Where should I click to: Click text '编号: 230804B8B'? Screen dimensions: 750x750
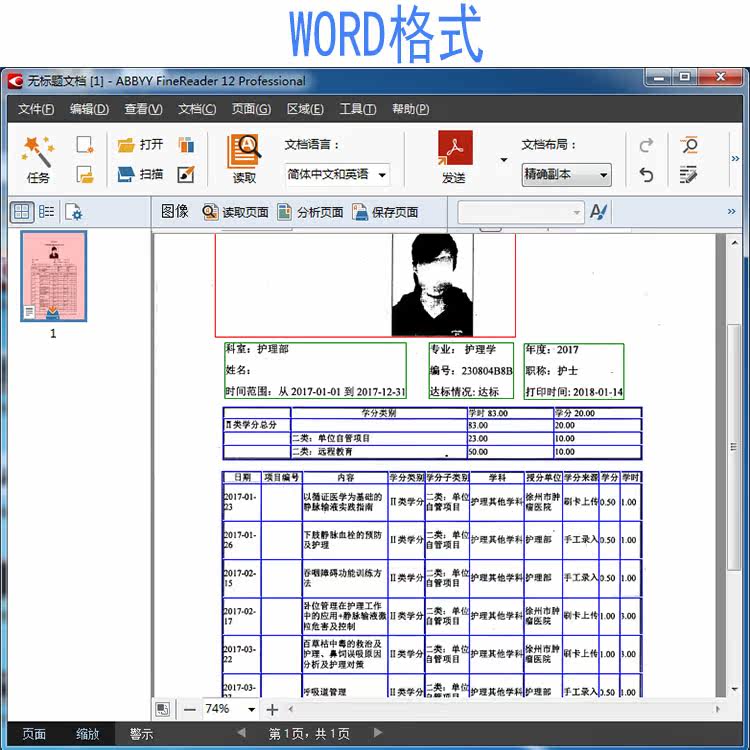[x=471, y=371]
